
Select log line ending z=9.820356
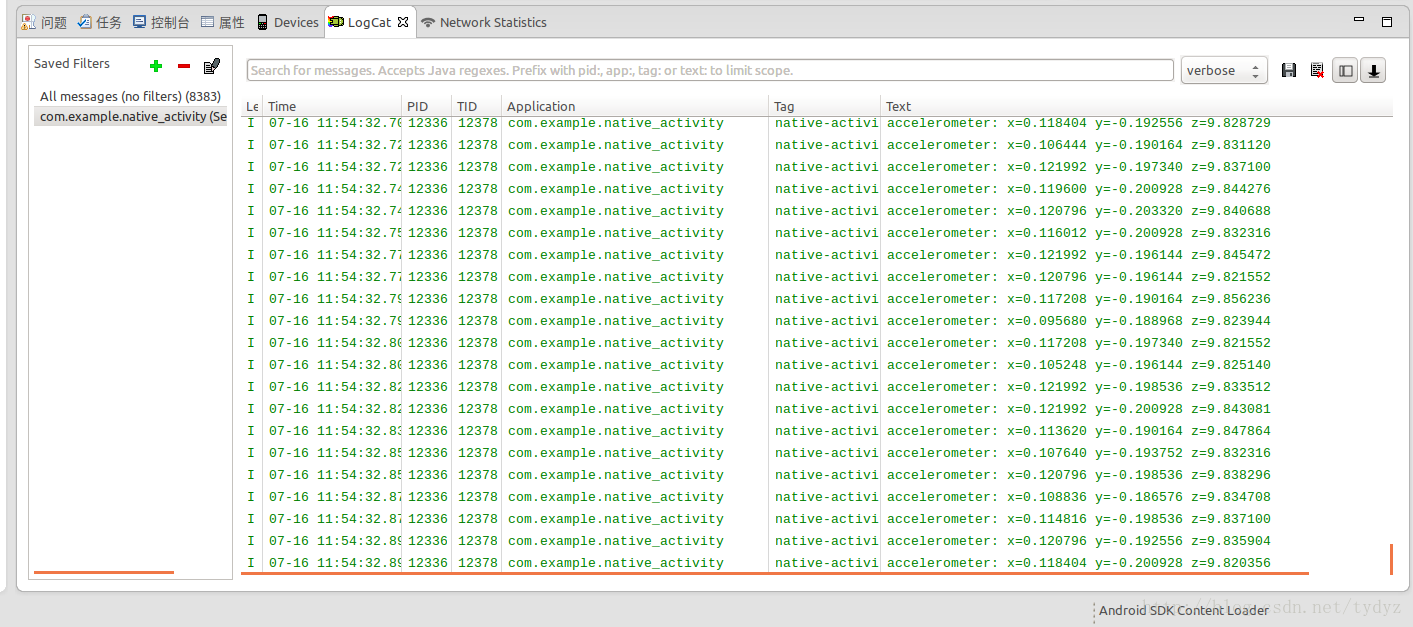tap(818, 563)
